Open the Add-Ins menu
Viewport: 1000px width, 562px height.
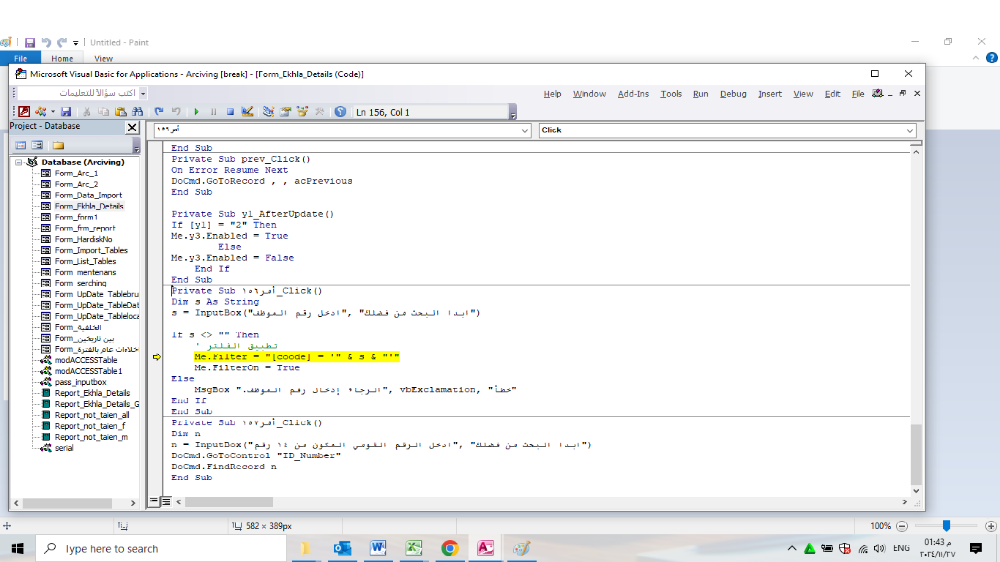[x=633, y=94]
